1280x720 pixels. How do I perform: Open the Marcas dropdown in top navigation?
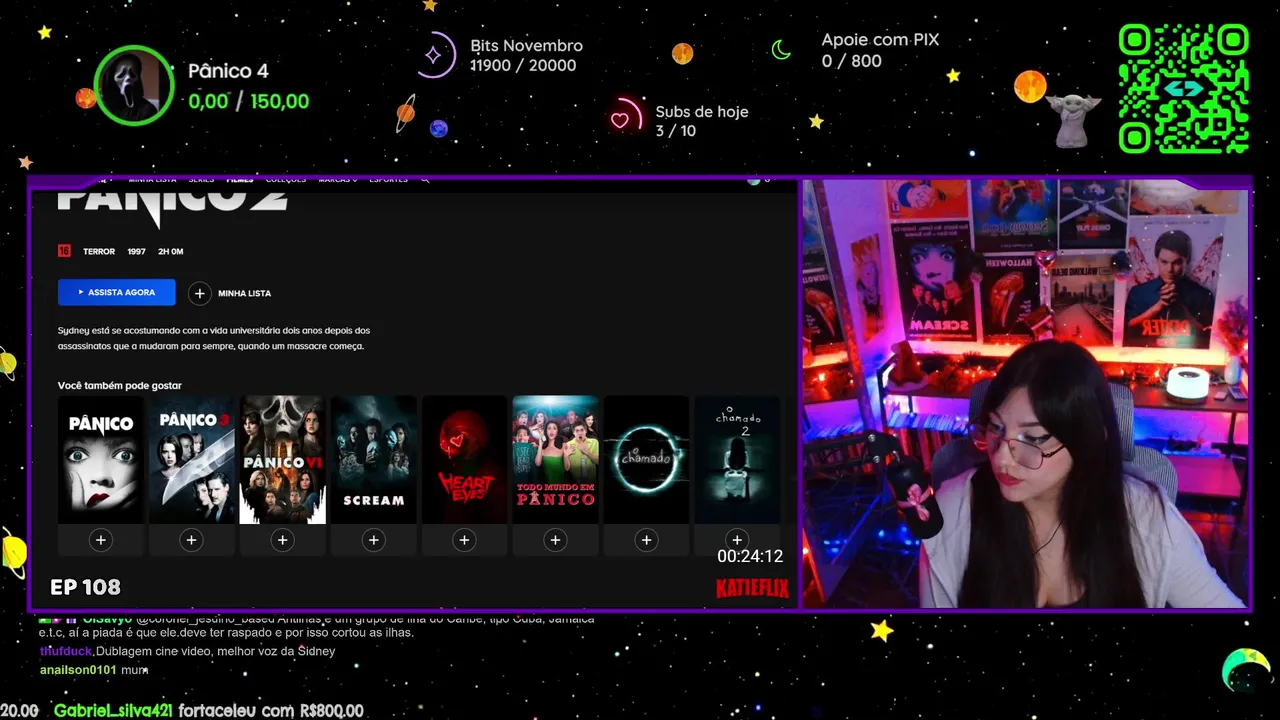click(338, 180)
